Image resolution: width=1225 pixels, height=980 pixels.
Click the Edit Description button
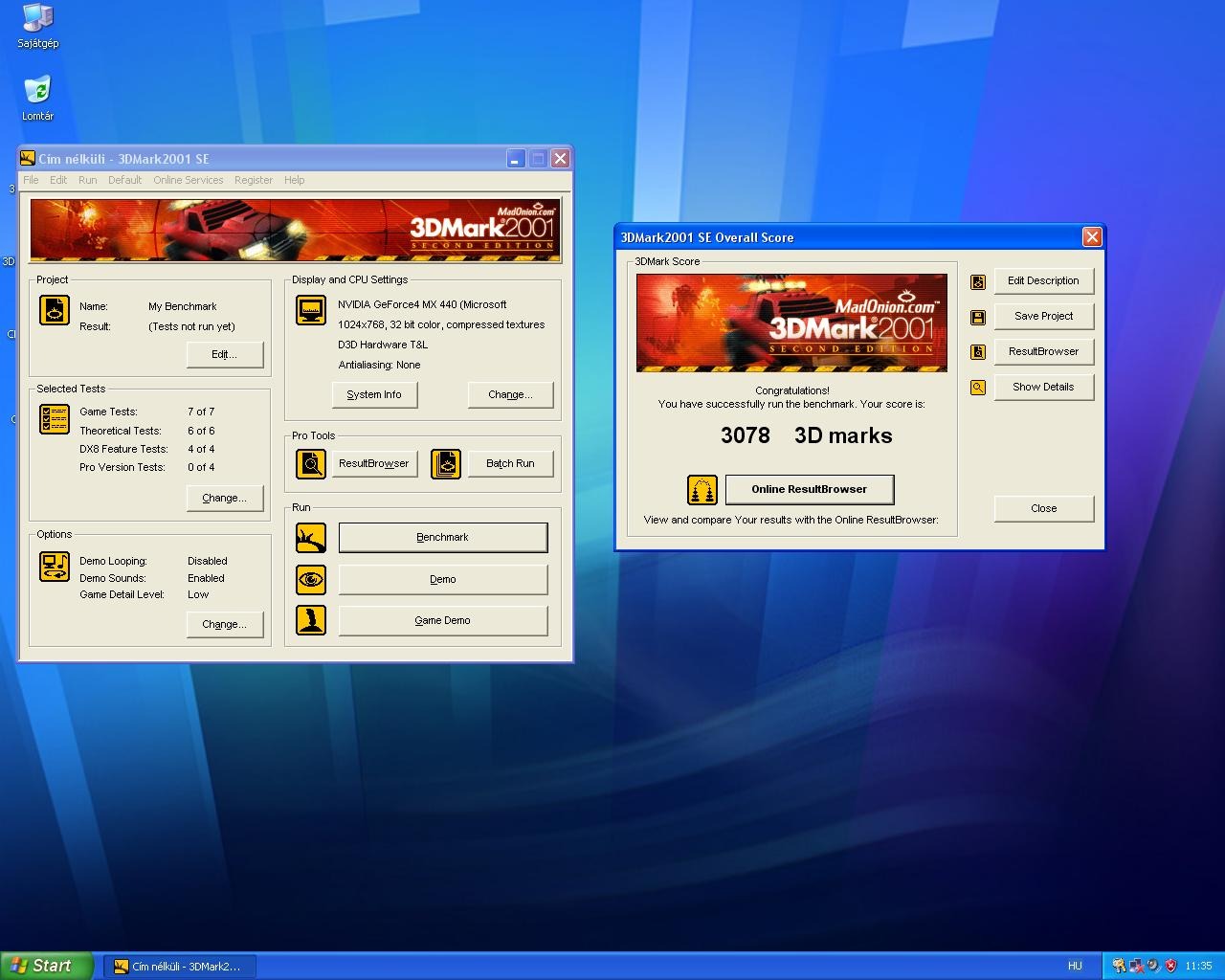click(x=1043, y=280)
